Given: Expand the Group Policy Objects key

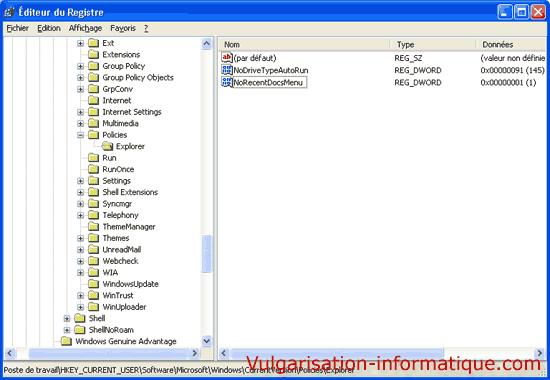Looking at the screenshot, I should click(x=81, y=78).
